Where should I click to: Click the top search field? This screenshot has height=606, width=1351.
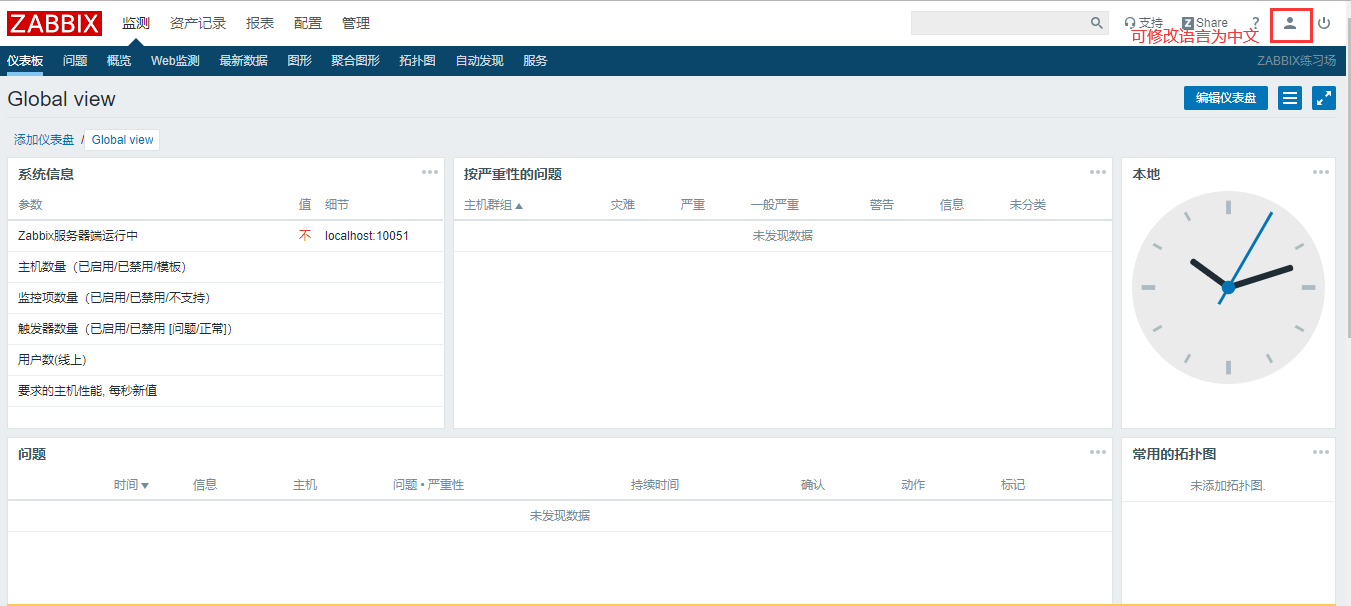click(1000, 23)
